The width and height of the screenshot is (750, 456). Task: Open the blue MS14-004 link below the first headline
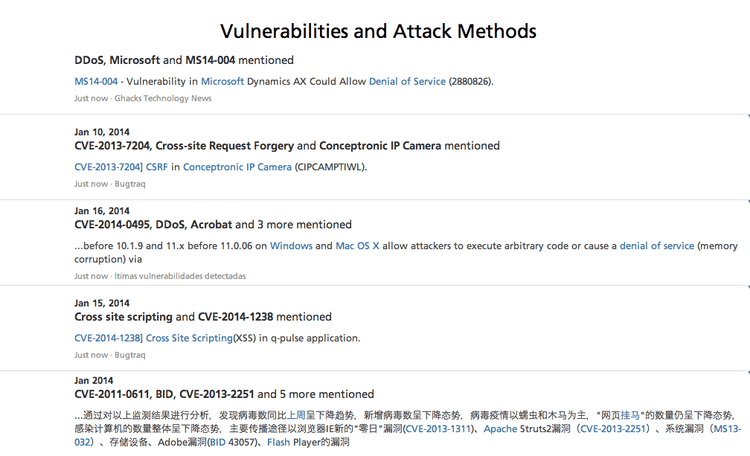click(x=96, y=81)
